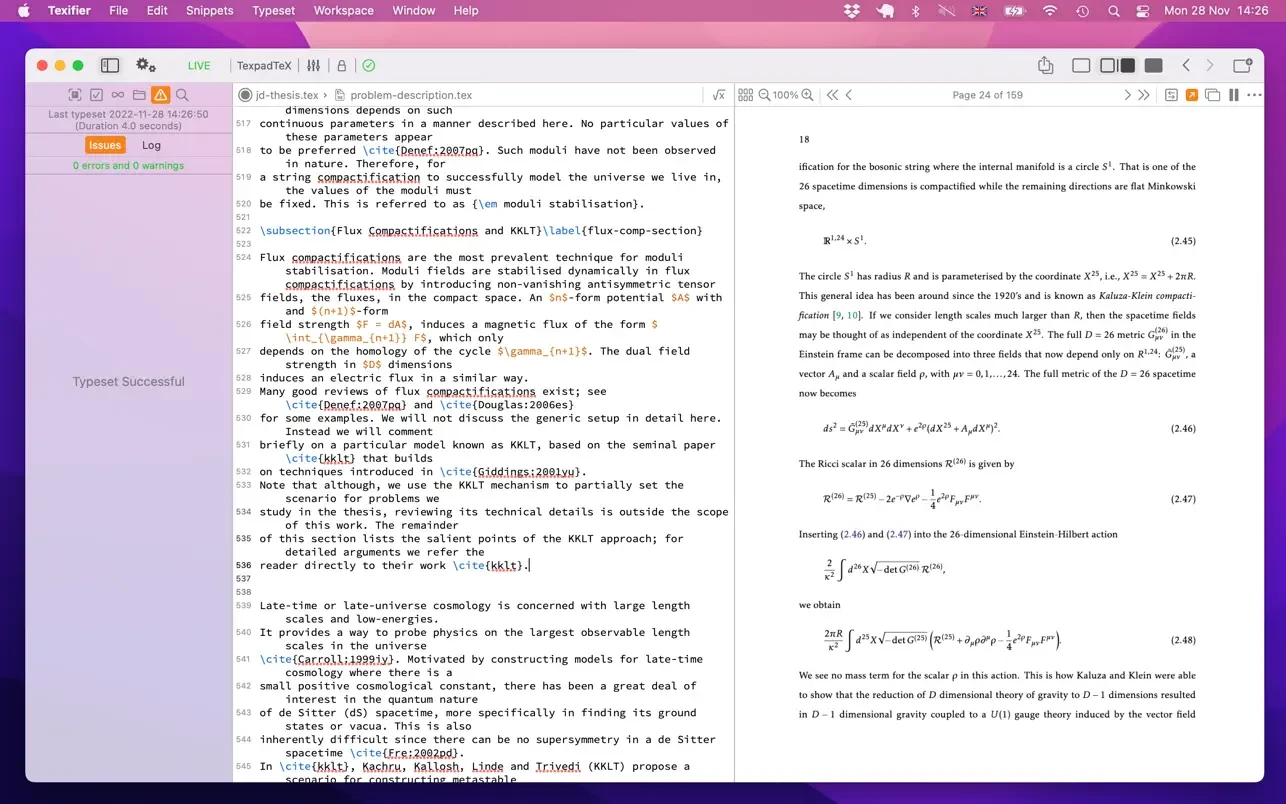This screenshot has height=804, width=1286.
Task: Click the clock date 'Mon 28 Nov 14:26'
Action: pos(1216,11)
